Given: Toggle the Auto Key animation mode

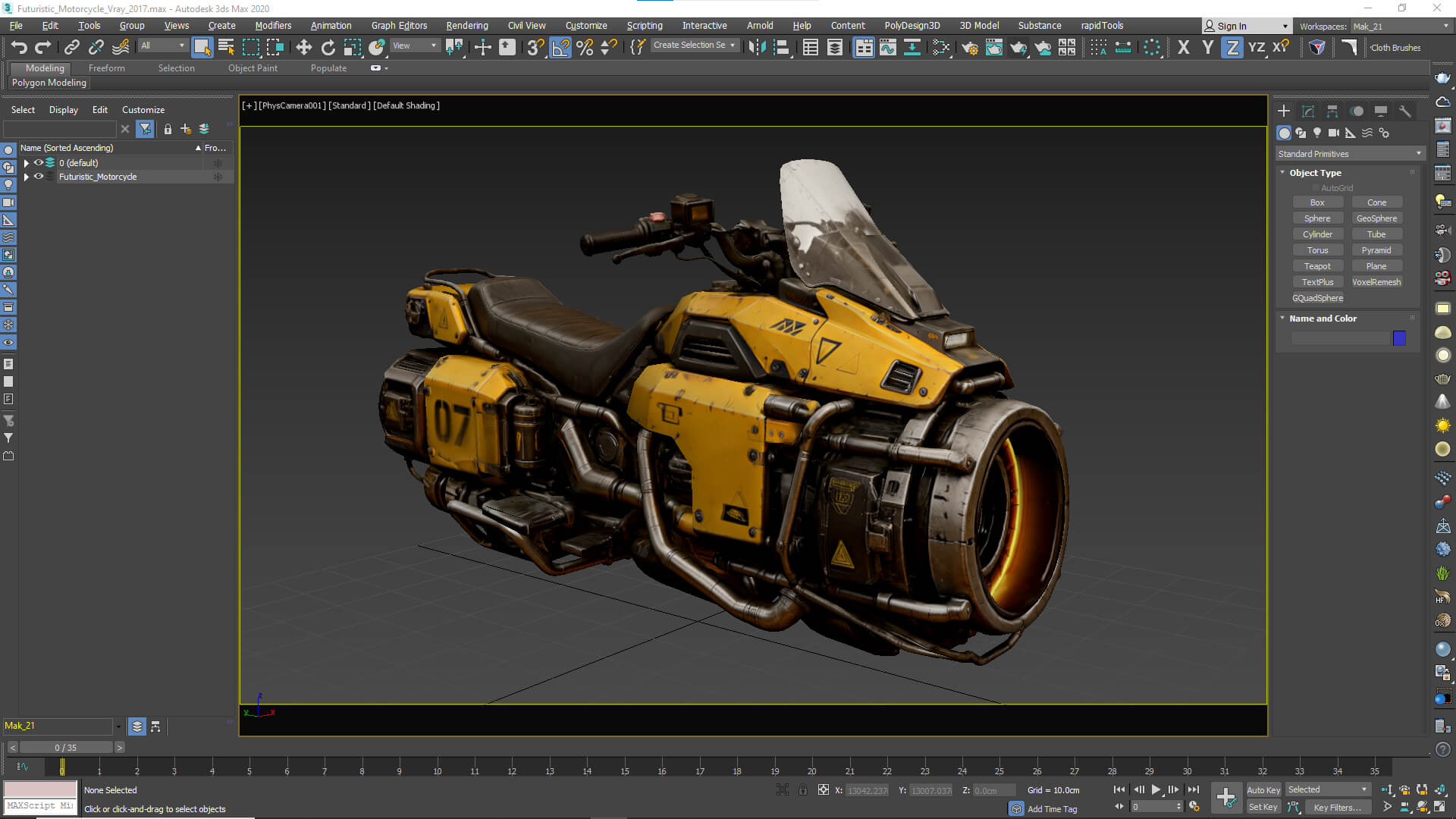Looking at the screenshot, I should coord(1263,790).
